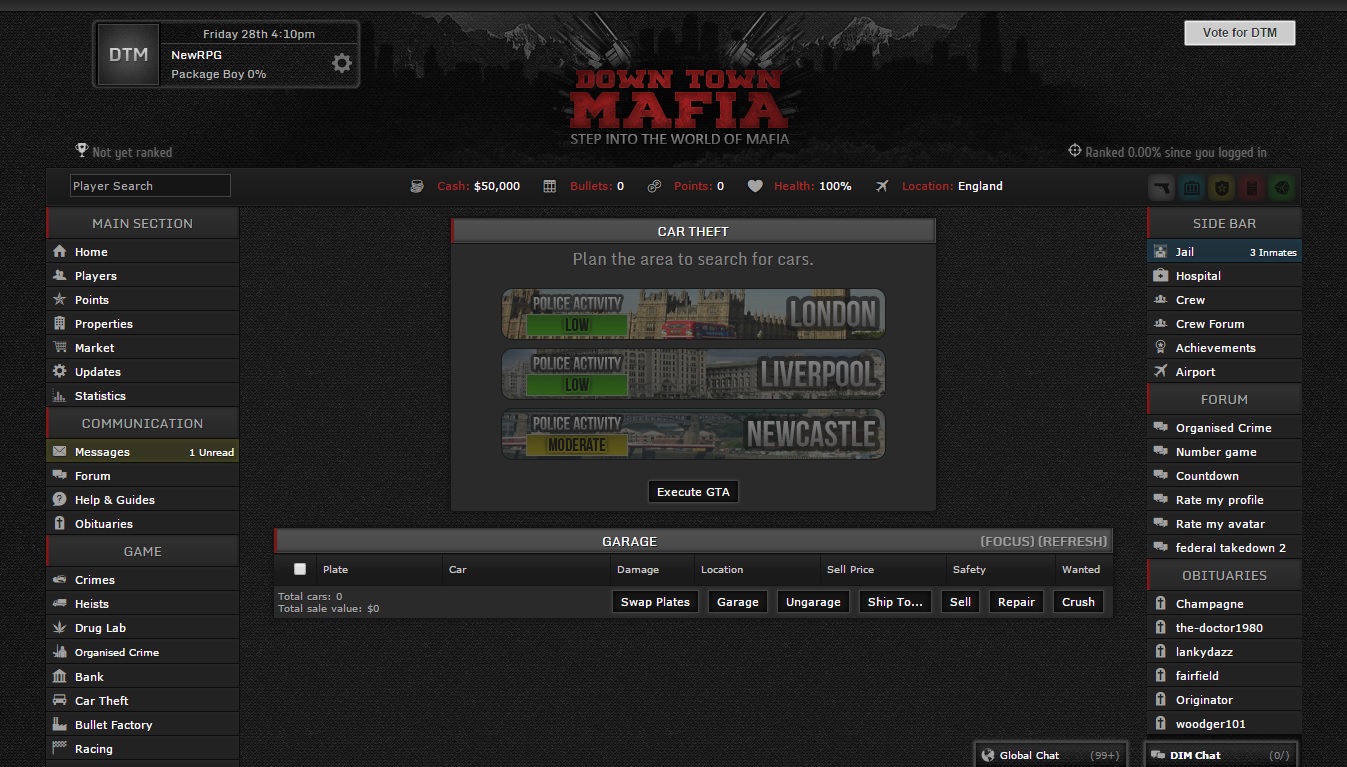
Task: Click the DTM avatar thumbnail
Action: [x=128, y=55]
